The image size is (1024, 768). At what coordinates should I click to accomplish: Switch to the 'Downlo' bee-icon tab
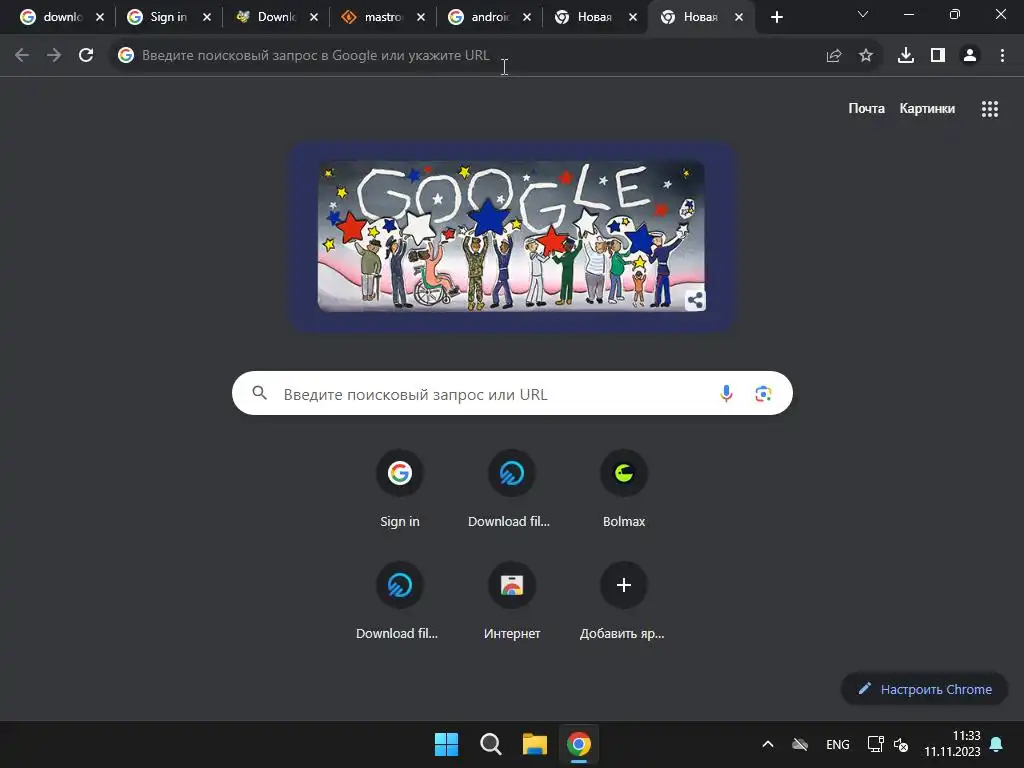pyautogui.click(x=268, y=18)
